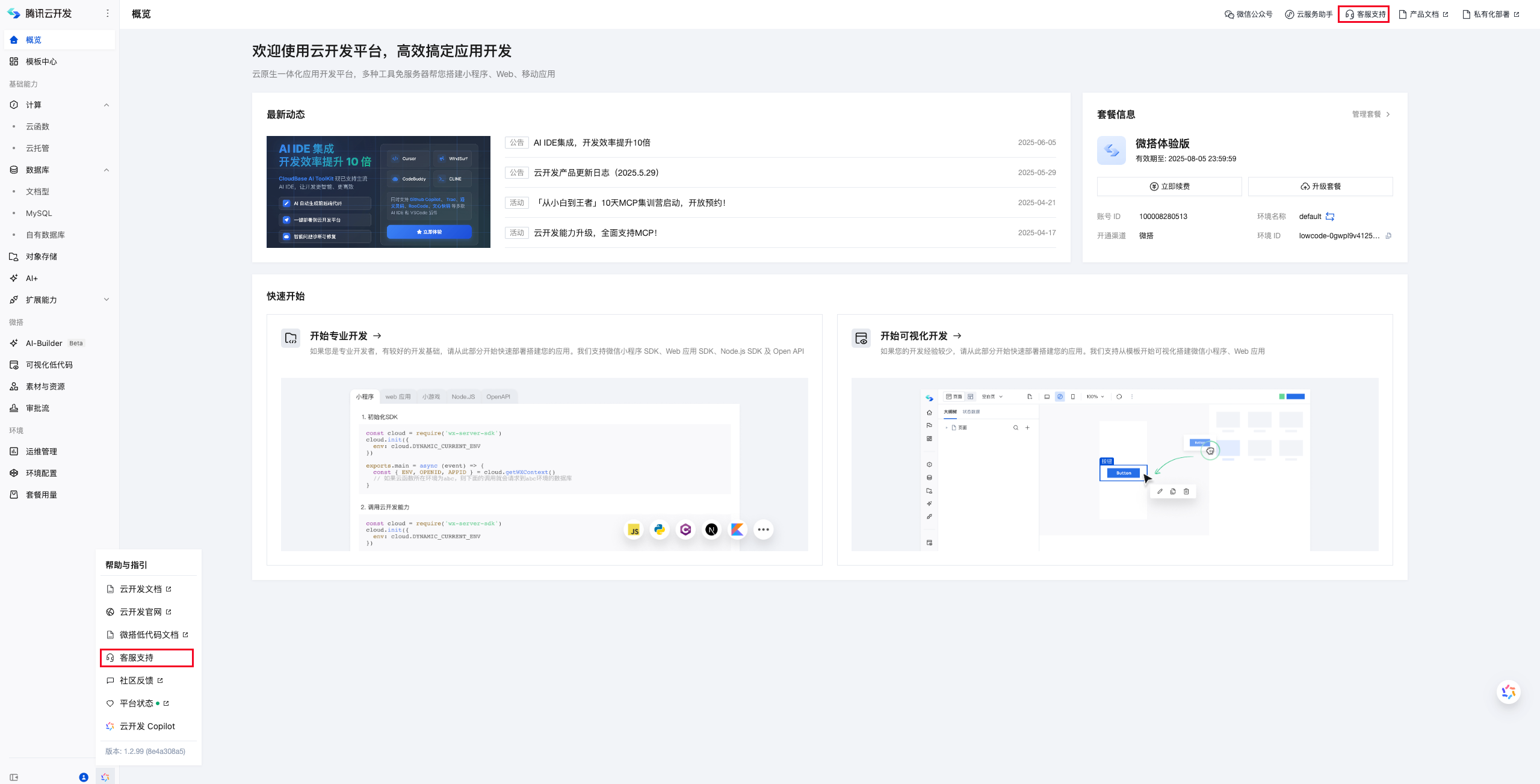Screen dimensions: 1540x784
Task: Copy the 环境 ID with the copy icon
Action: pos(1388,236)
